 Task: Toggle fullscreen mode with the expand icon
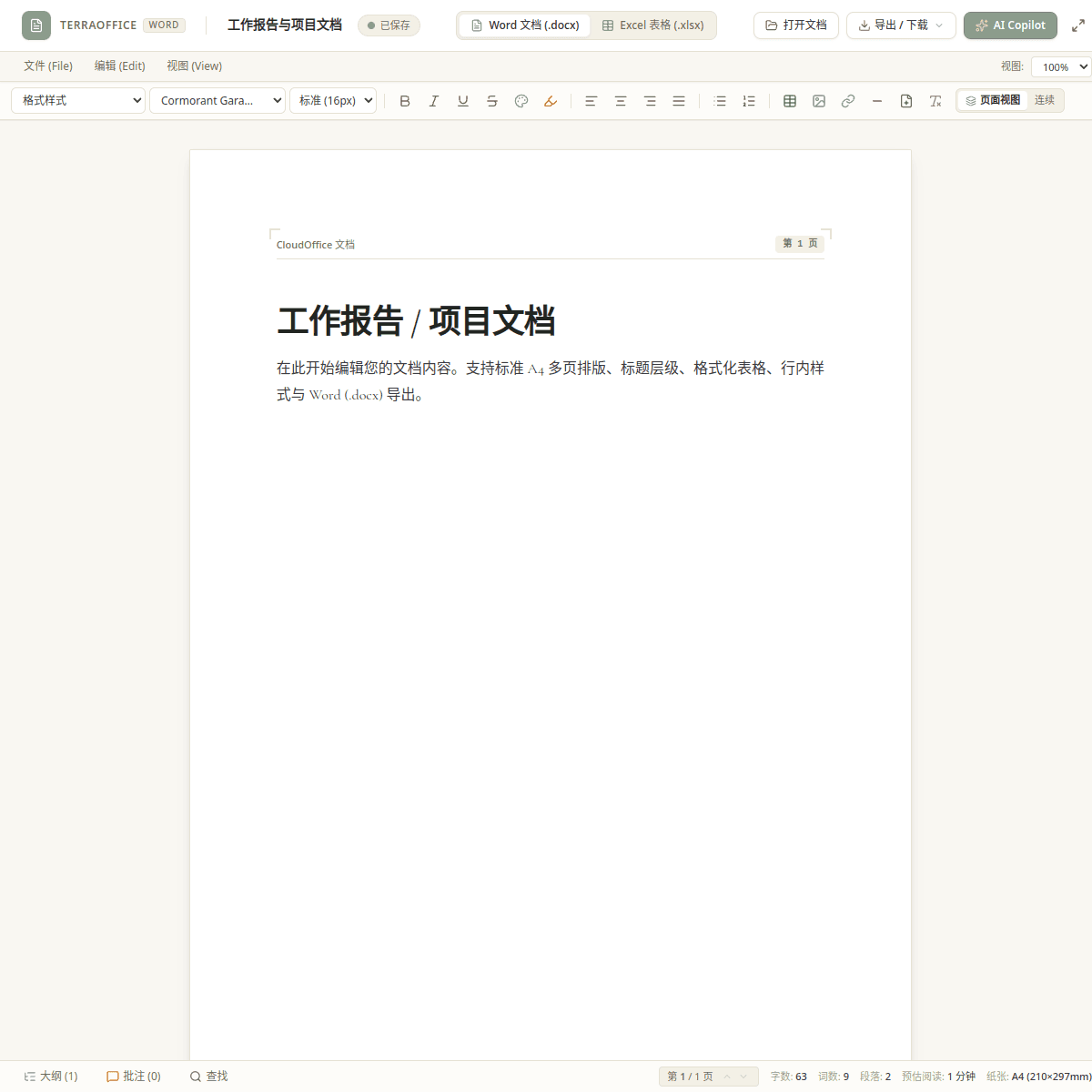pyautogui.click(x=1078, y=25)
